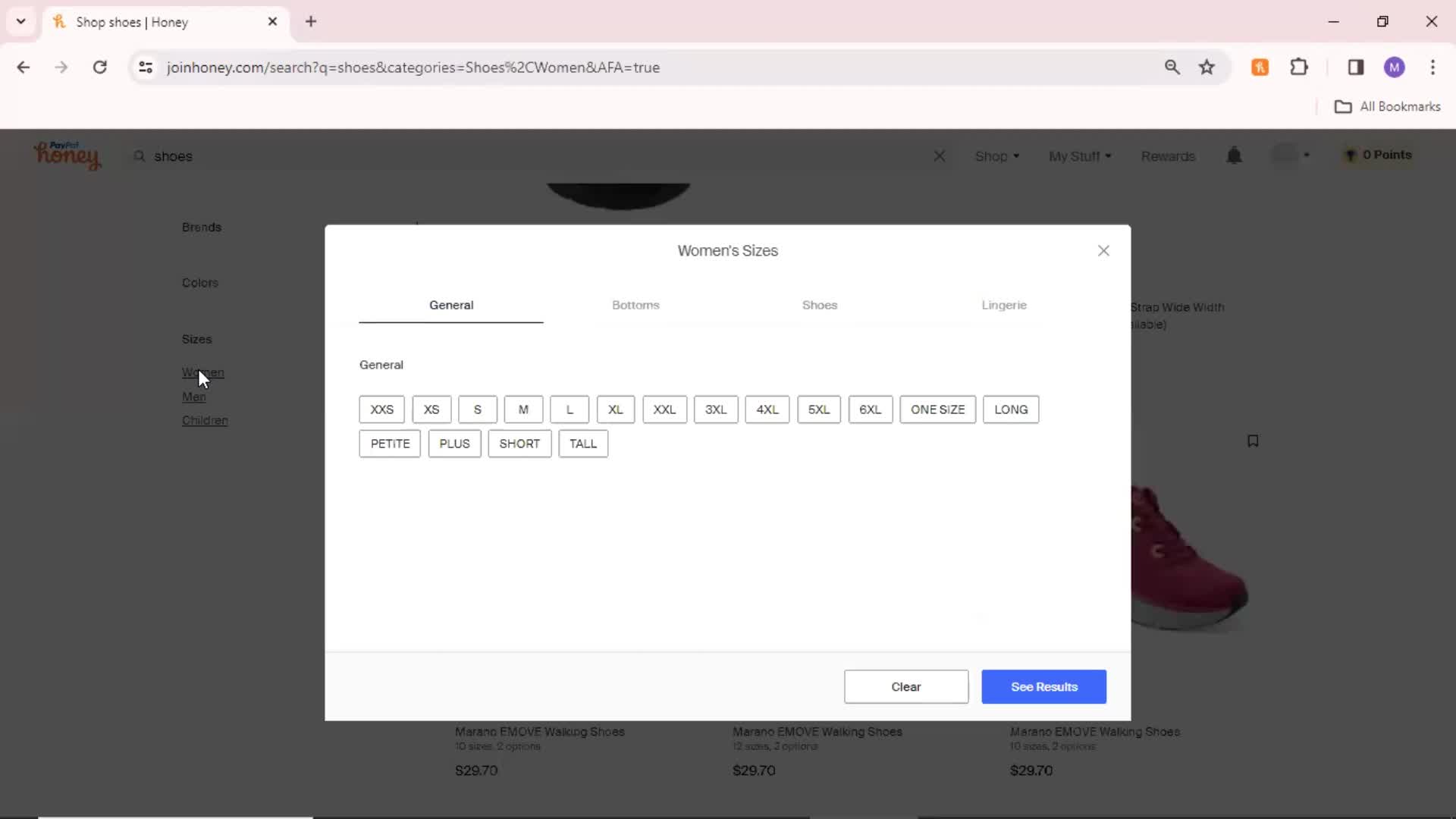Switch to the Lingerie tab
Viewport: 1456px width, 819px height.
[x=1003, y=305]
